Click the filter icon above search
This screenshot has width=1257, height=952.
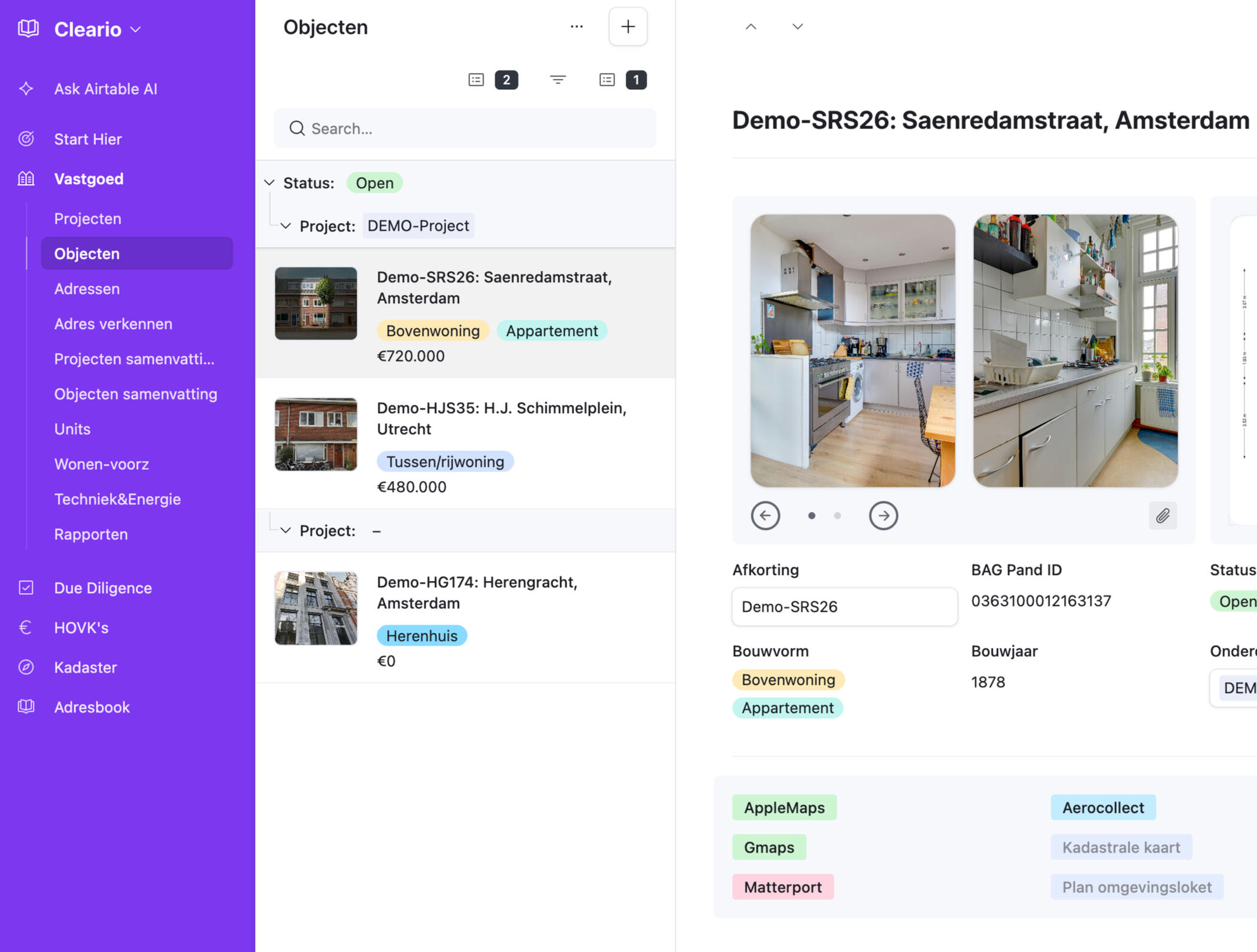[557, 80]
